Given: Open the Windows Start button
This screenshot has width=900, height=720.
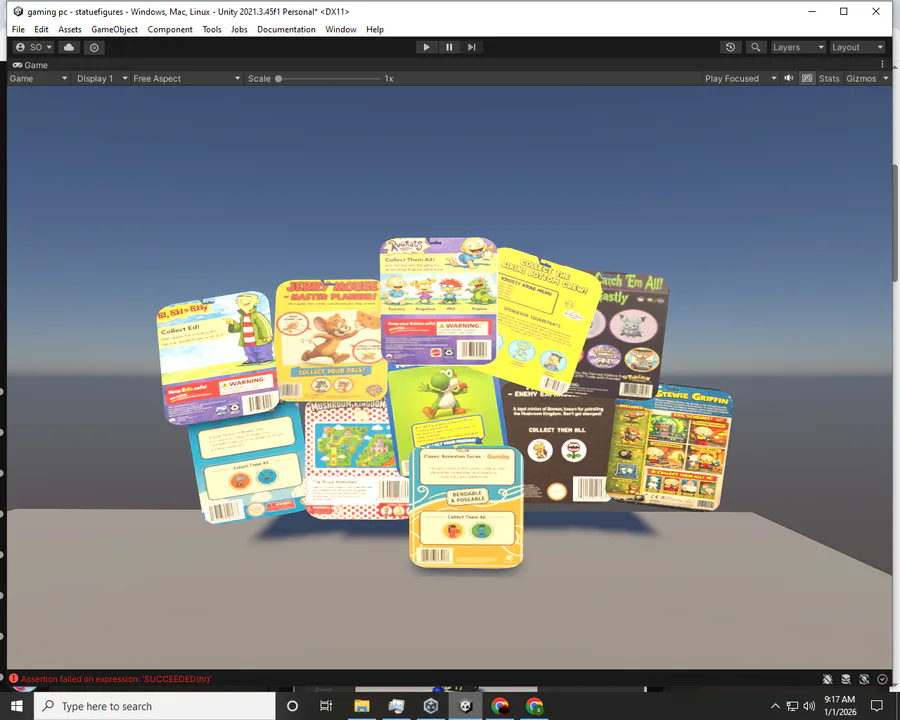Looking at the screenshot, I should click(17, 706).
